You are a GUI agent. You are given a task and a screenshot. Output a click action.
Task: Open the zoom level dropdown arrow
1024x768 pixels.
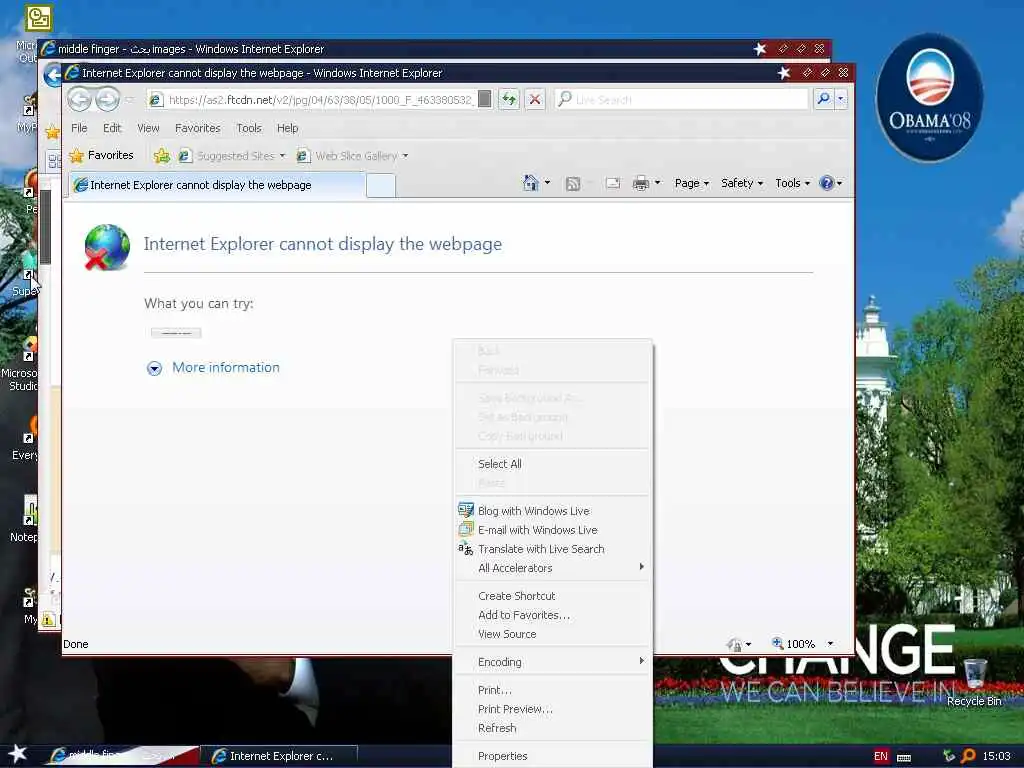tap(830, 643)
